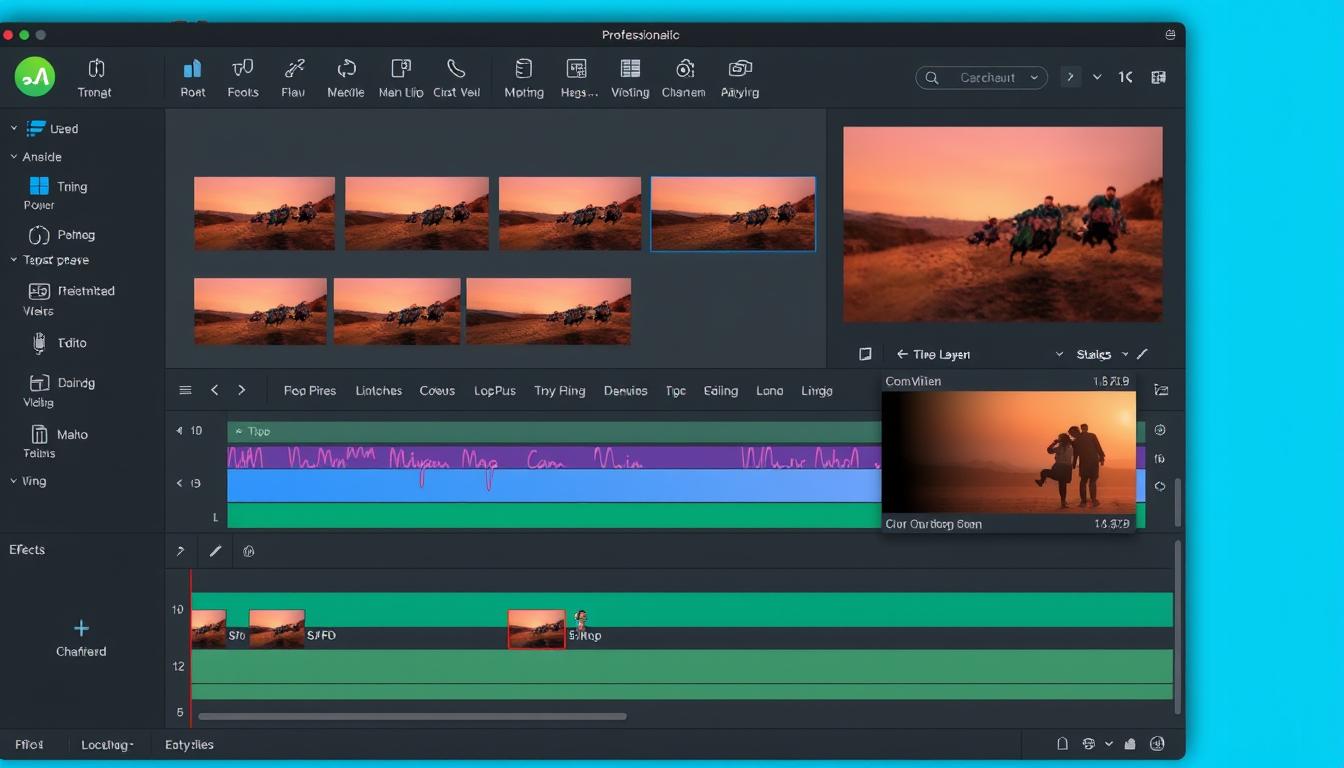Collapse the Tapst prave section

[x=14, y=260]
